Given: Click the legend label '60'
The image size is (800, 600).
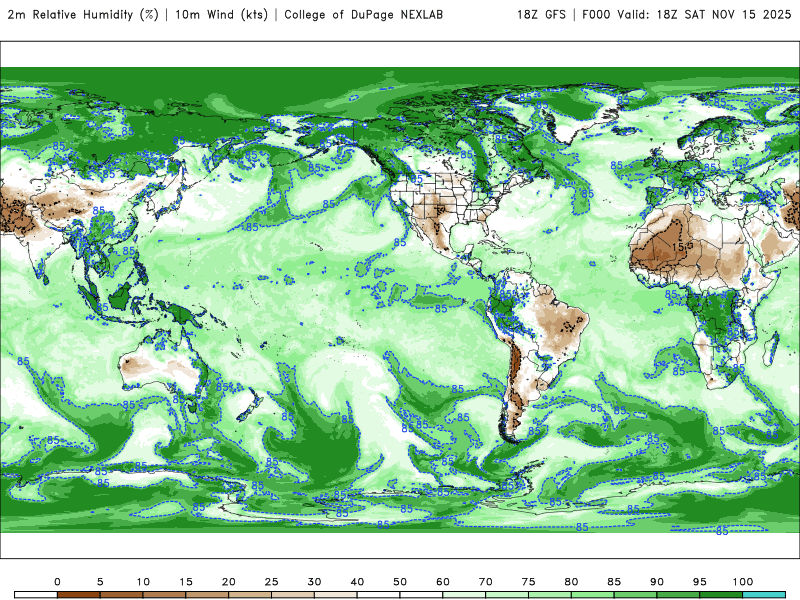Looking at the screenshot, I should point(443,582).
